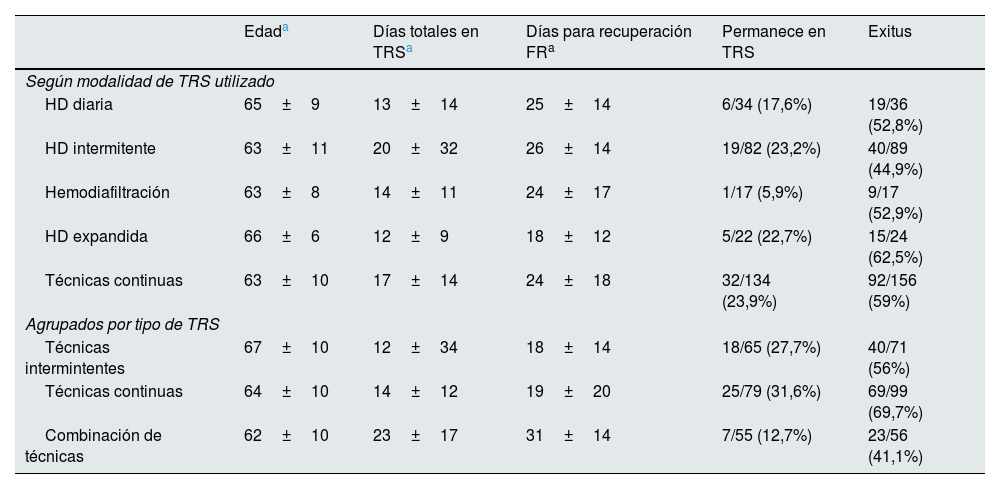Click the "HD intermitente" row label
1000x489 pixels.
click(100, 148)
